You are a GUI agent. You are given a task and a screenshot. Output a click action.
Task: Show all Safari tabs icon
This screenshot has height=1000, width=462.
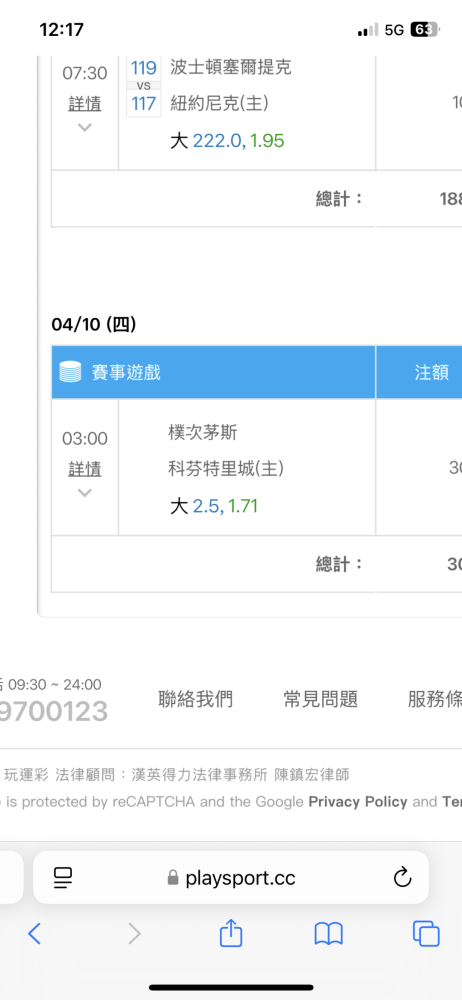point(426,934)
